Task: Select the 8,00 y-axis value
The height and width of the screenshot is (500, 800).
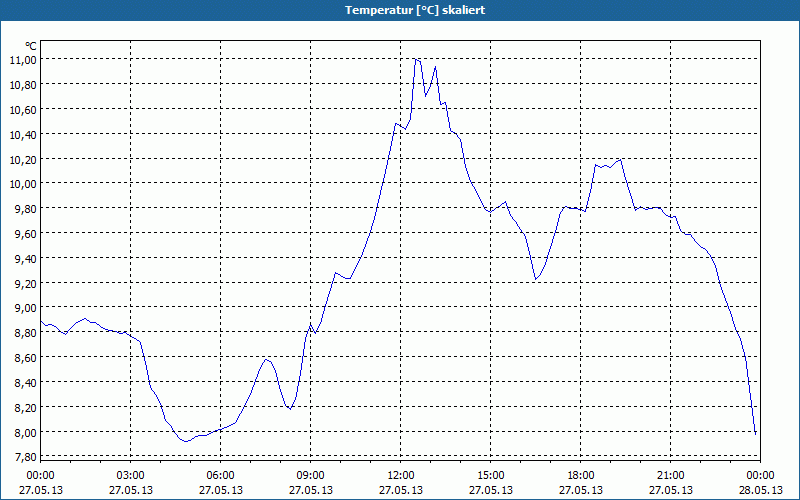Action: click(x=26, y=433)
